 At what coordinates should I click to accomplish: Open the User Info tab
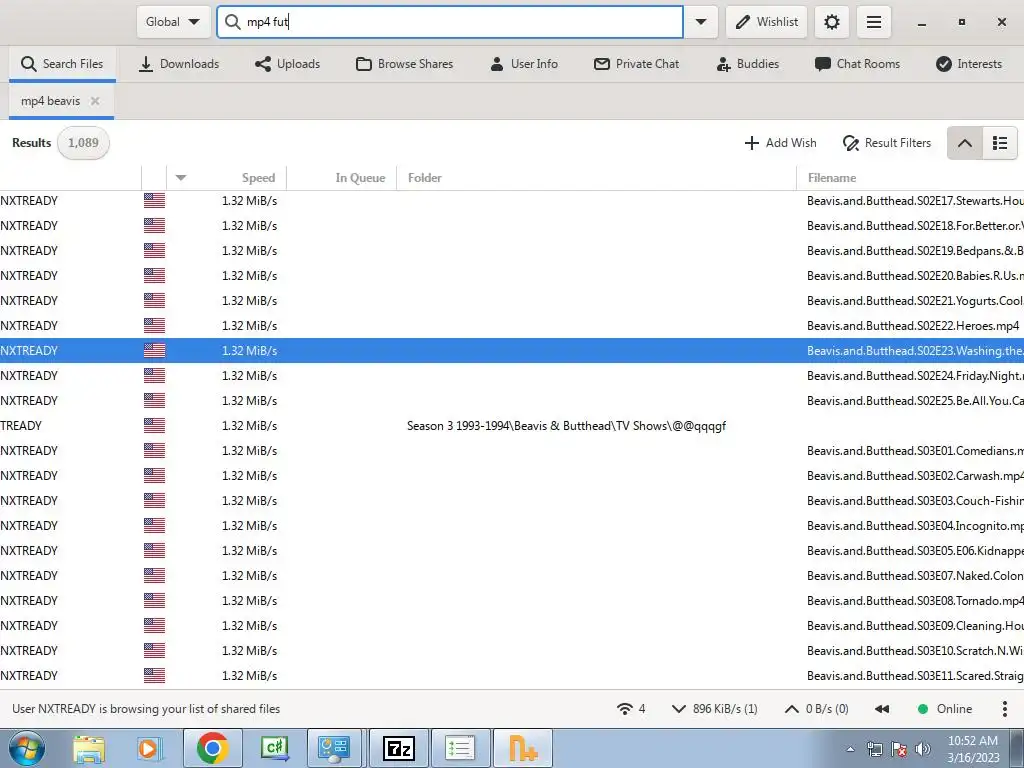pyautogui.click(x=524, y=64)
